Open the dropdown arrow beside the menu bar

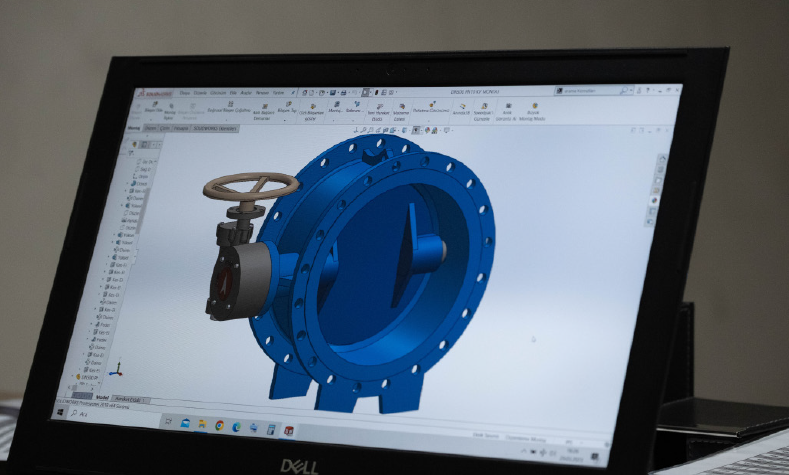coord(290,93)
